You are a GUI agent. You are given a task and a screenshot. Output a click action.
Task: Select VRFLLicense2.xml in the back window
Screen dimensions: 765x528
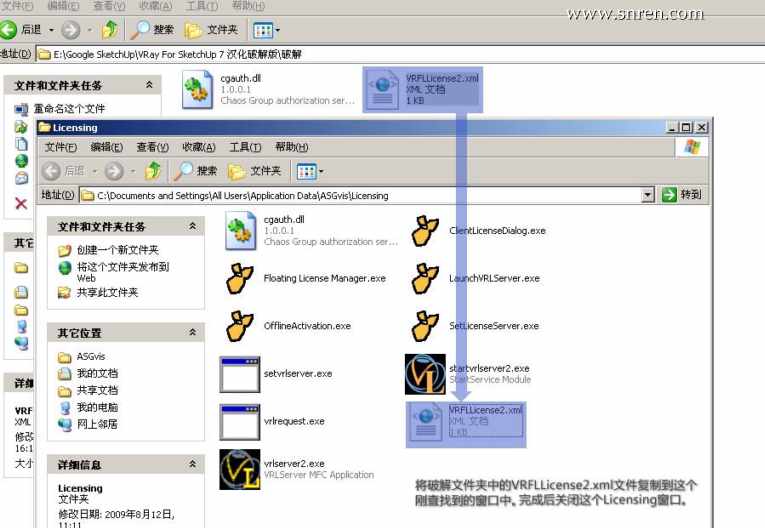tap(423, 89)
